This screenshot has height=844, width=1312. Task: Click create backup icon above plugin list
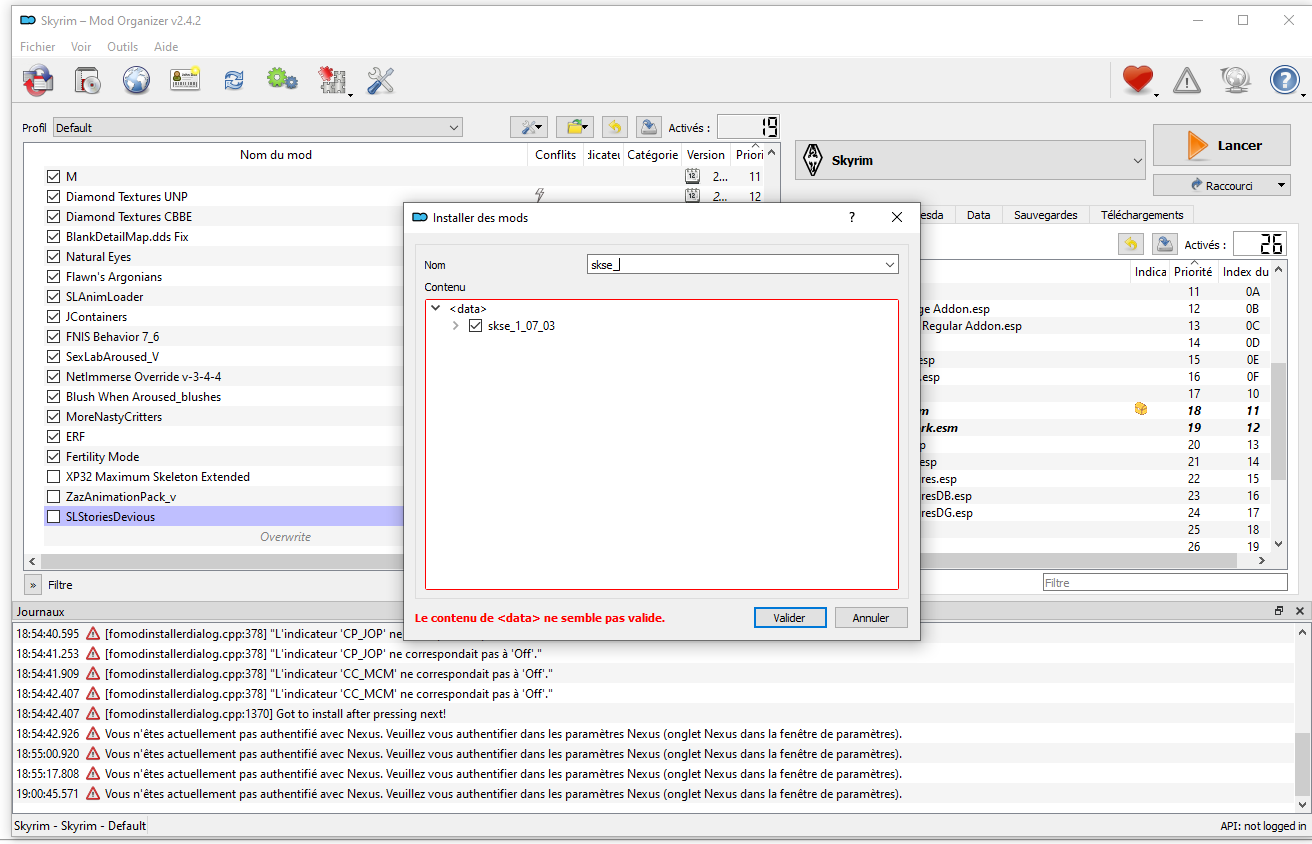pyautogui.click(x=1164, y=244)
